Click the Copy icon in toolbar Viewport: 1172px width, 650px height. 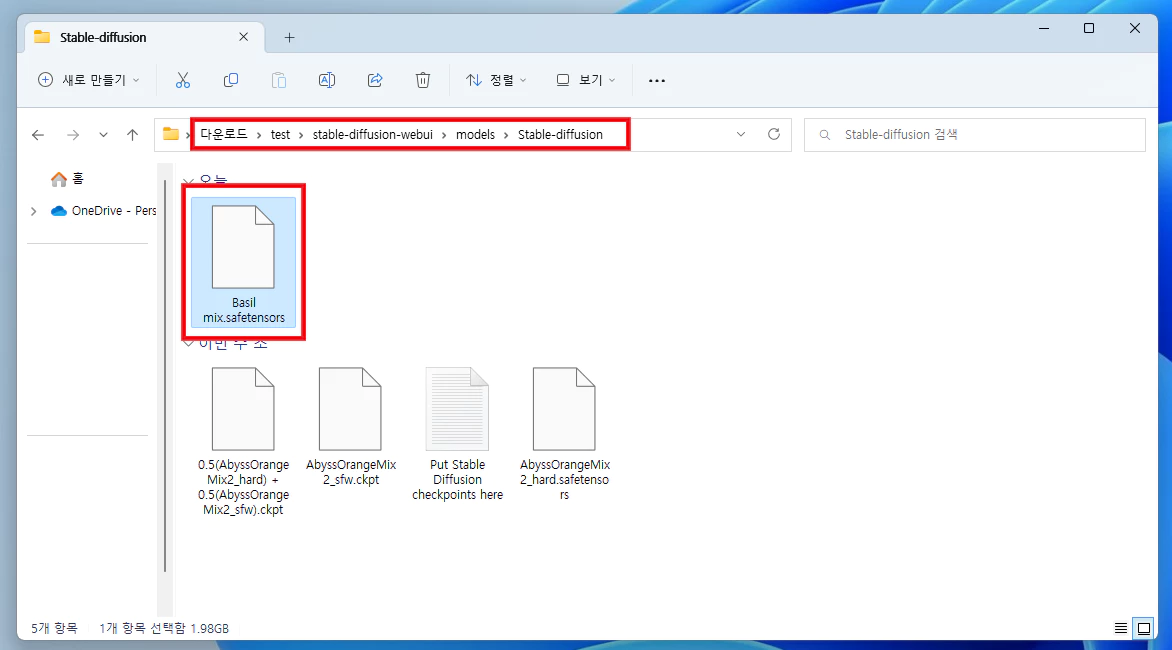pos(231,80)
